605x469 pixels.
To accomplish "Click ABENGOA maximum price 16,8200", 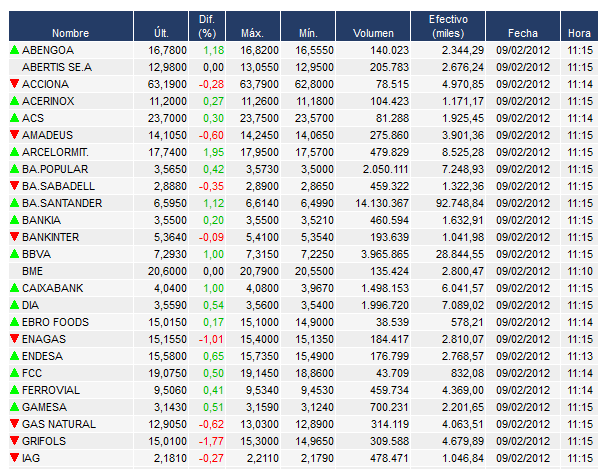I will coord(259,50).
